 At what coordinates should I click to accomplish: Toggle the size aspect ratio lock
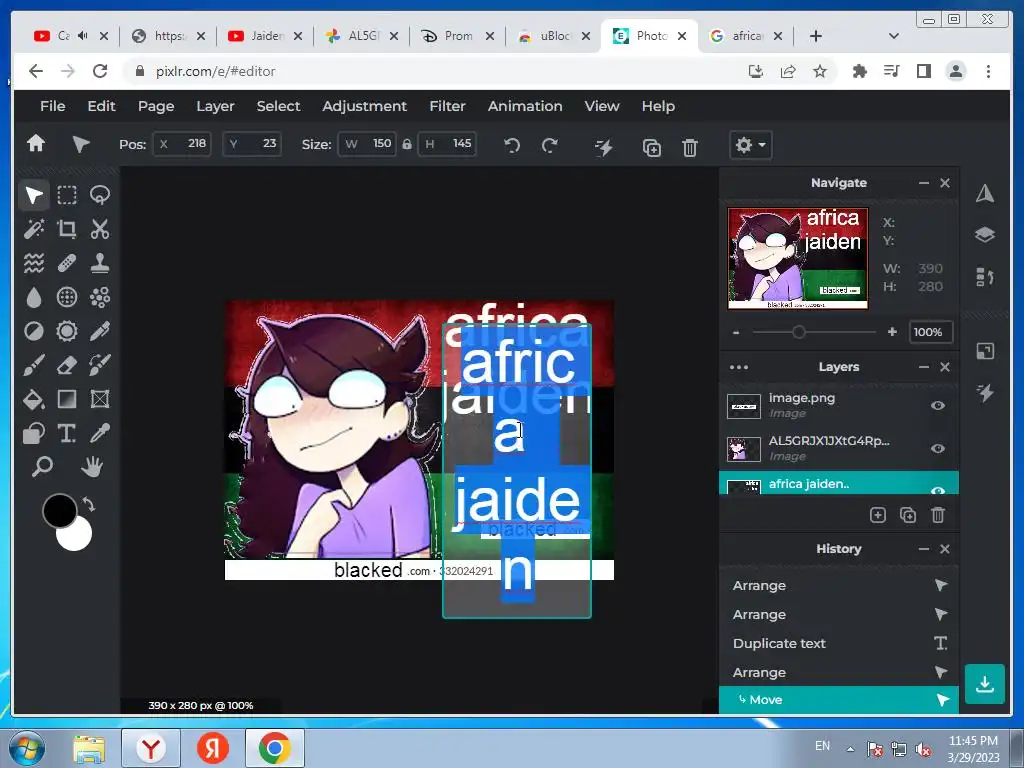(x=407, y=144)
